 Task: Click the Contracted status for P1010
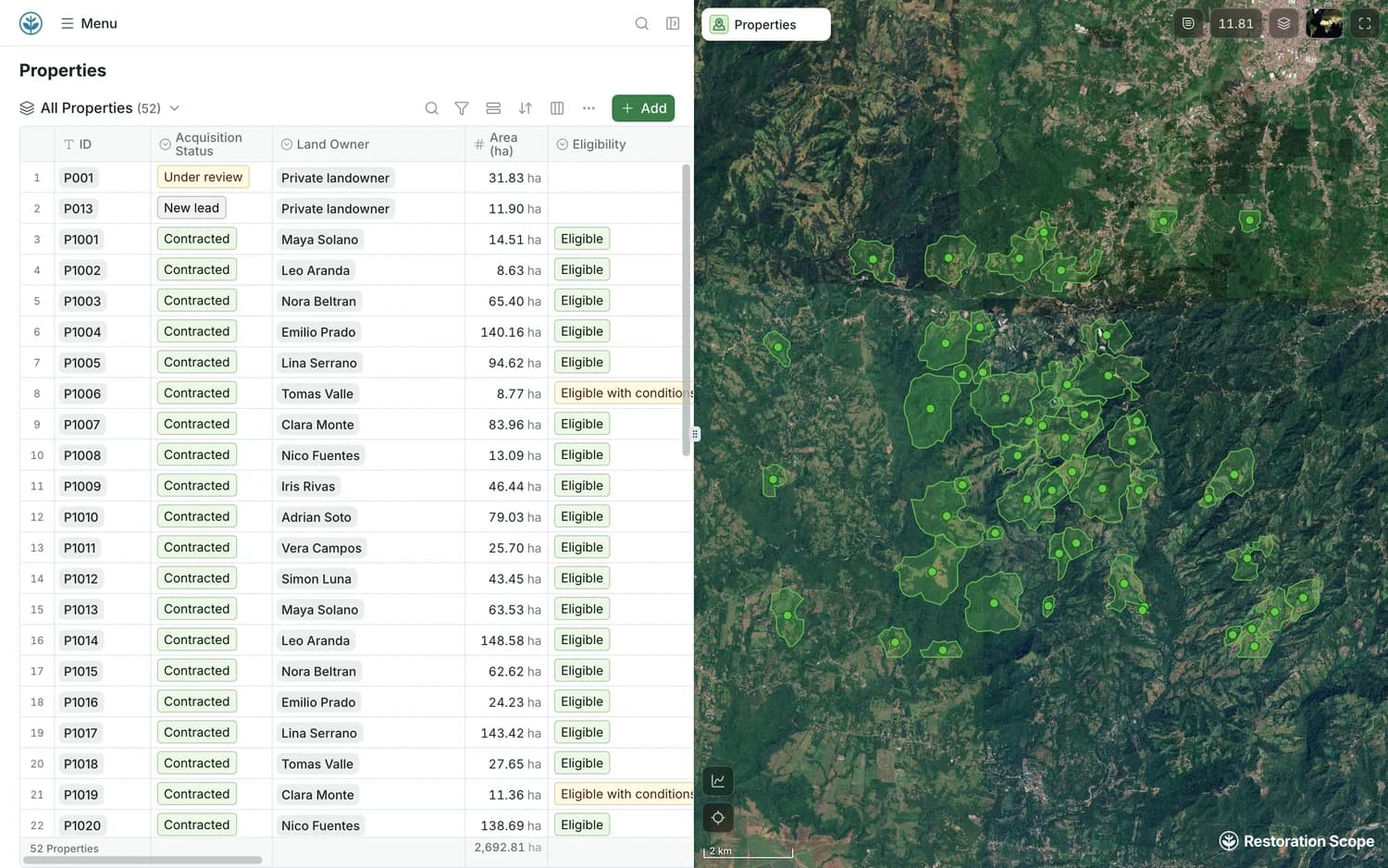point(197,517)
